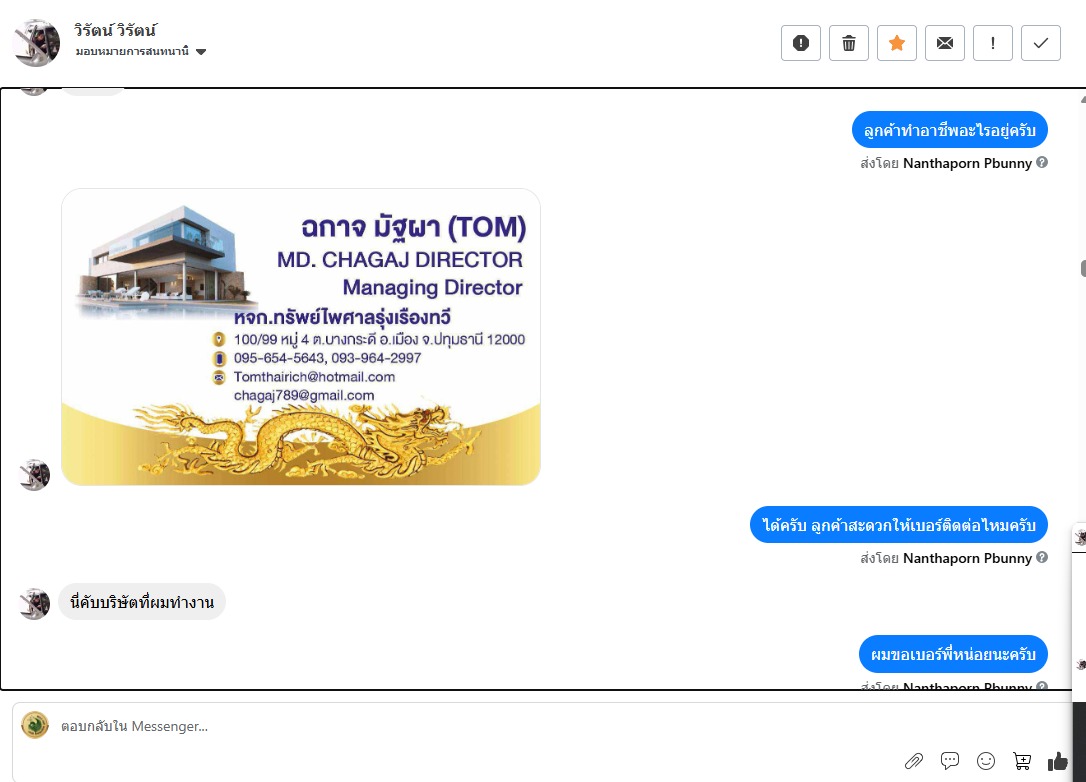
Task: Mark conversation unread with envelope icon
Action: [x=945, y=43]
